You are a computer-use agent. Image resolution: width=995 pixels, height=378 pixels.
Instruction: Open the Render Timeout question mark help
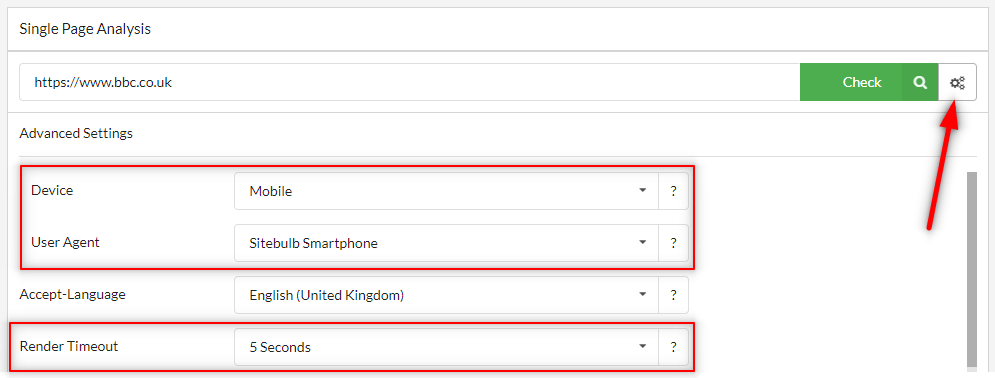tap(673, 347)
